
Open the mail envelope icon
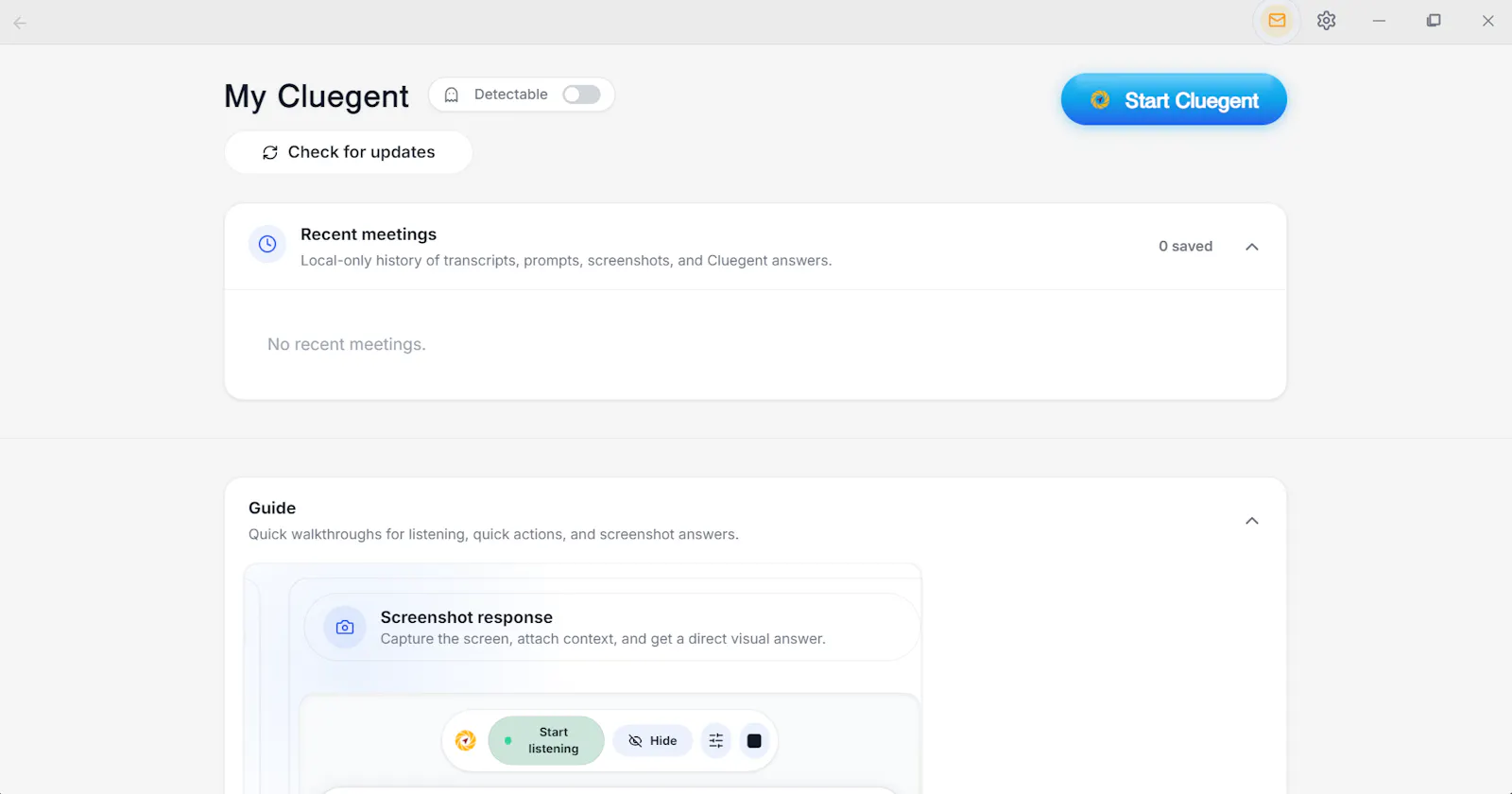1277,21
